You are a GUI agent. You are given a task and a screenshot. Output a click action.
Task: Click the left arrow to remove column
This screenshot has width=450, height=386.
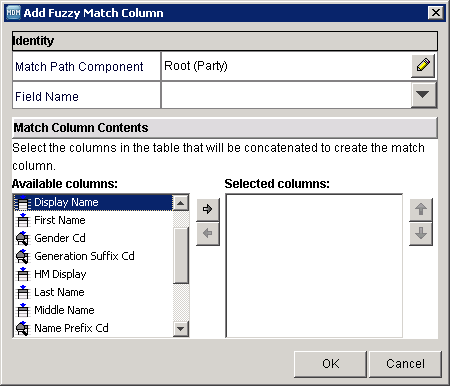tap(208, 233)
